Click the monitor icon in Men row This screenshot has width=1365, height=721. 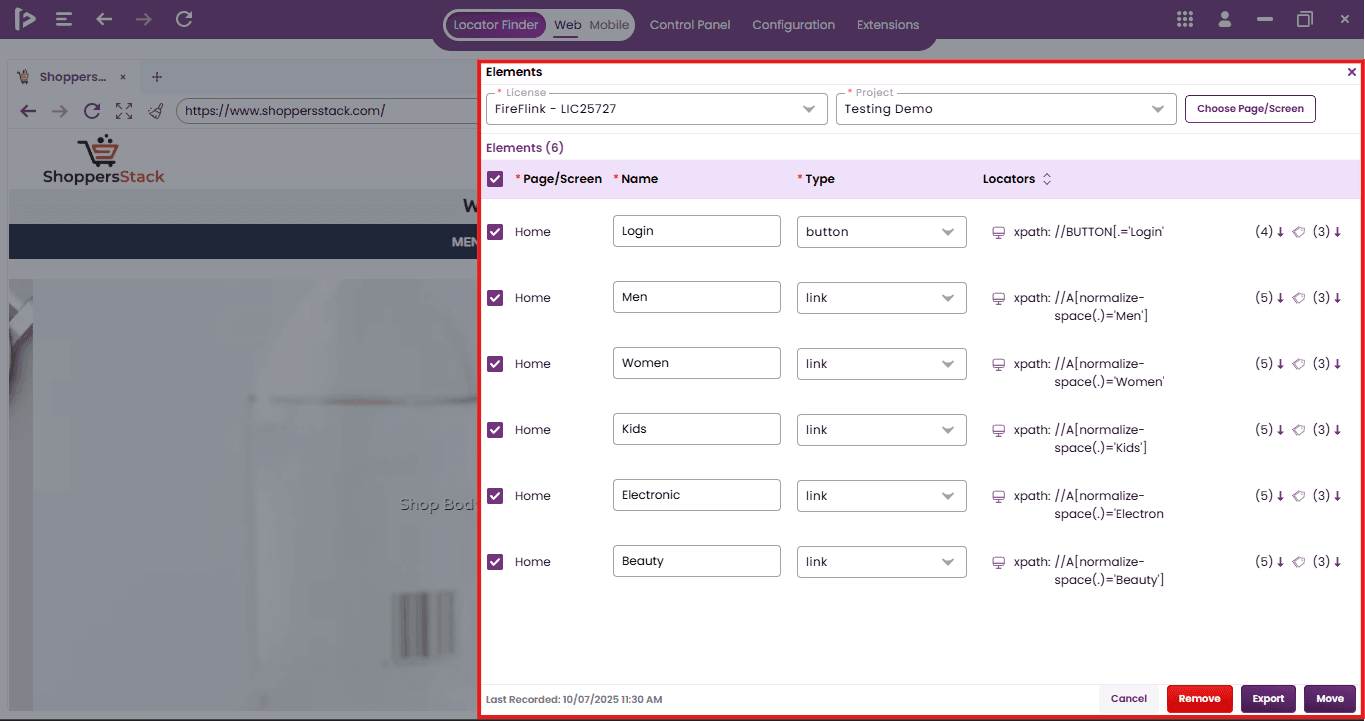[998, 298]
